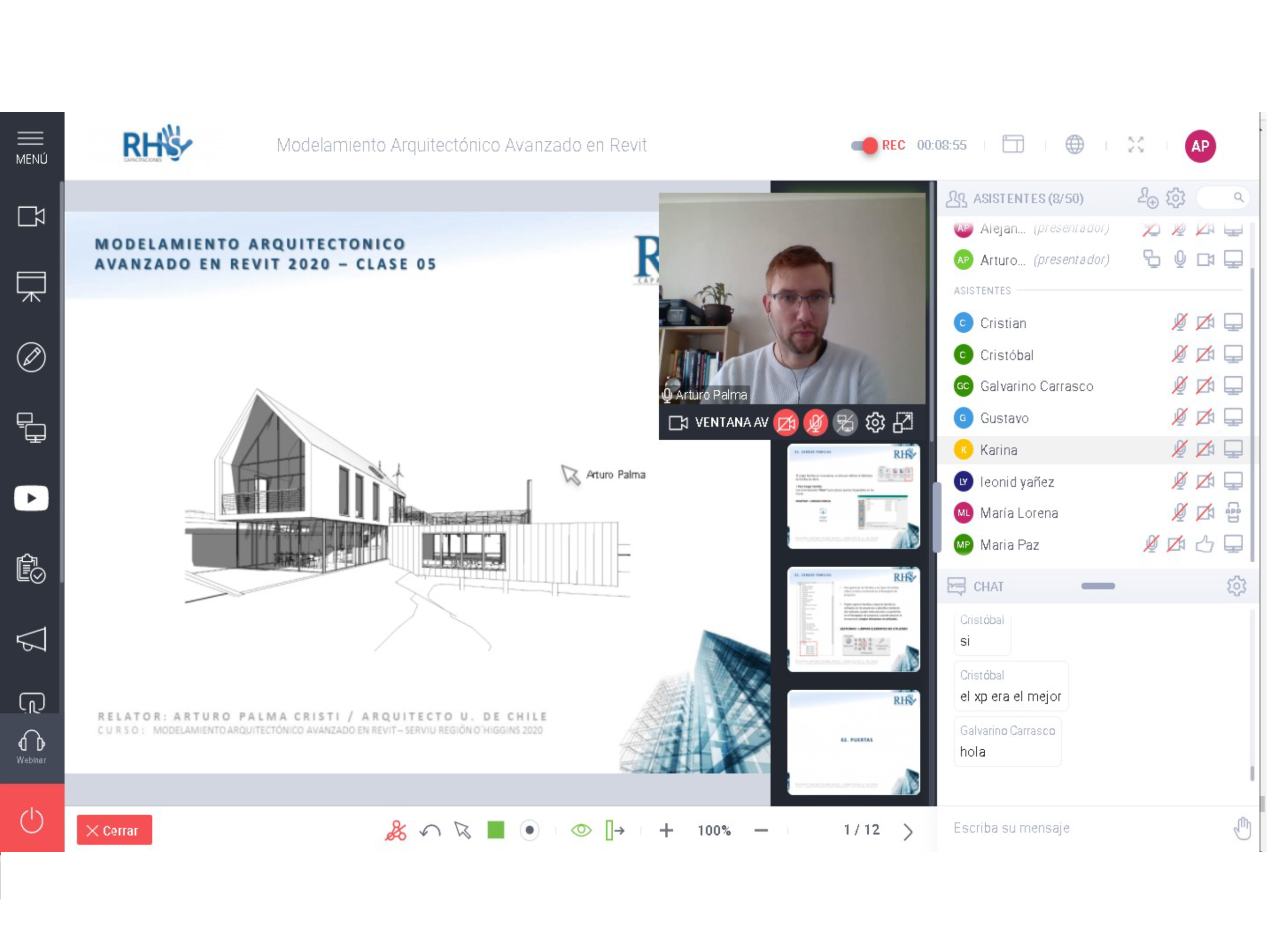Toggle the REC recording switch
1270x952 pixels.
865,145
